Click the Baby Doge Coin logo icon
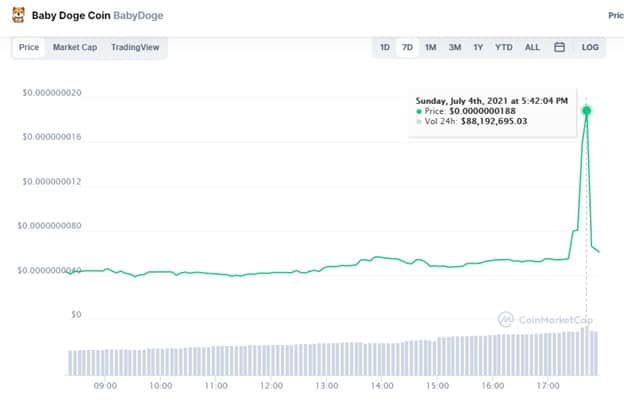This screenshot has width=624, height=409. [18, 15]
